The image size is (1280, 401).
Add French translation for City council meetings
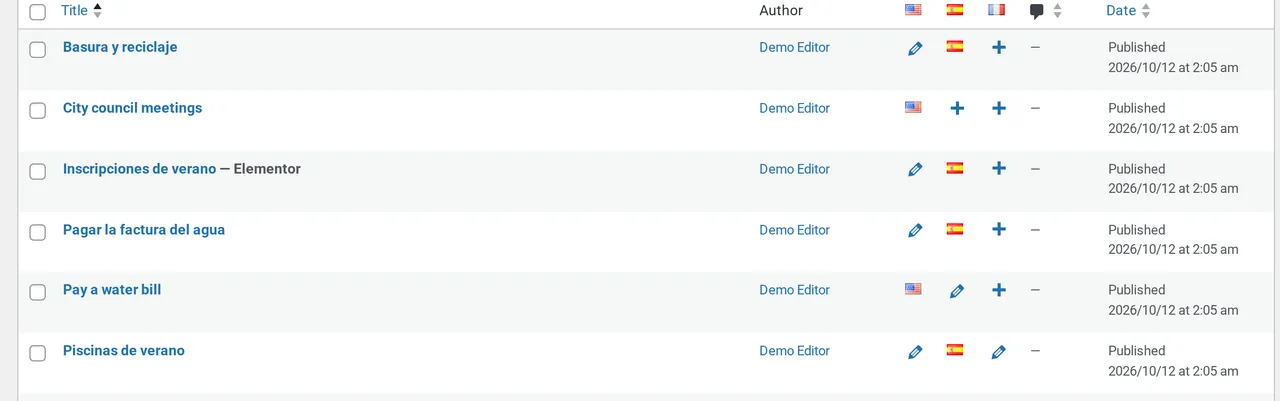(x=998, y=108)
